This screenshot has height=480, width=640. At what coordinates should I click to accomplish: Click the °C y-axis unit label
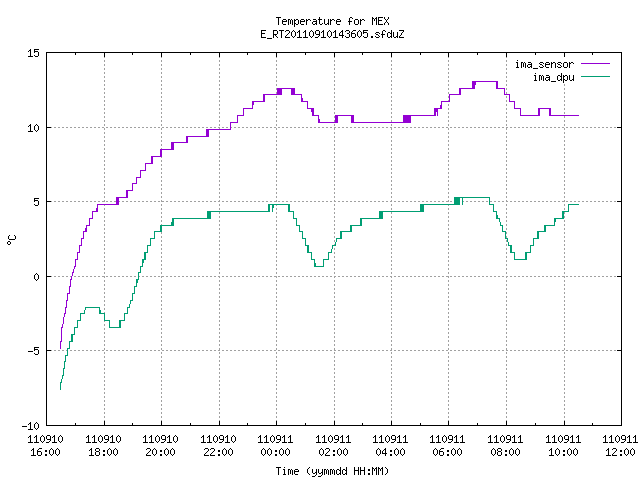(x=11, y=240)
